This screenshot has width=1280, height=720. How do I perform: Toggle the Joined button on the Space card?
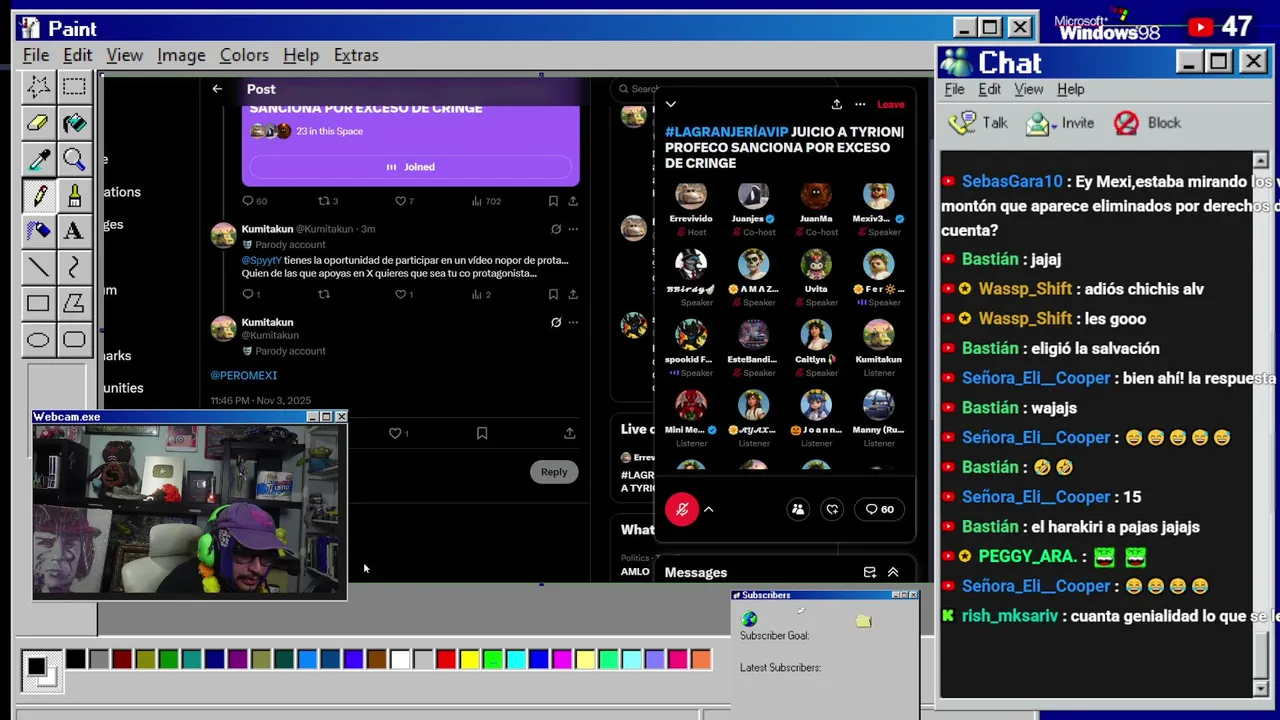pyautogui.click(x=410, y=167)
